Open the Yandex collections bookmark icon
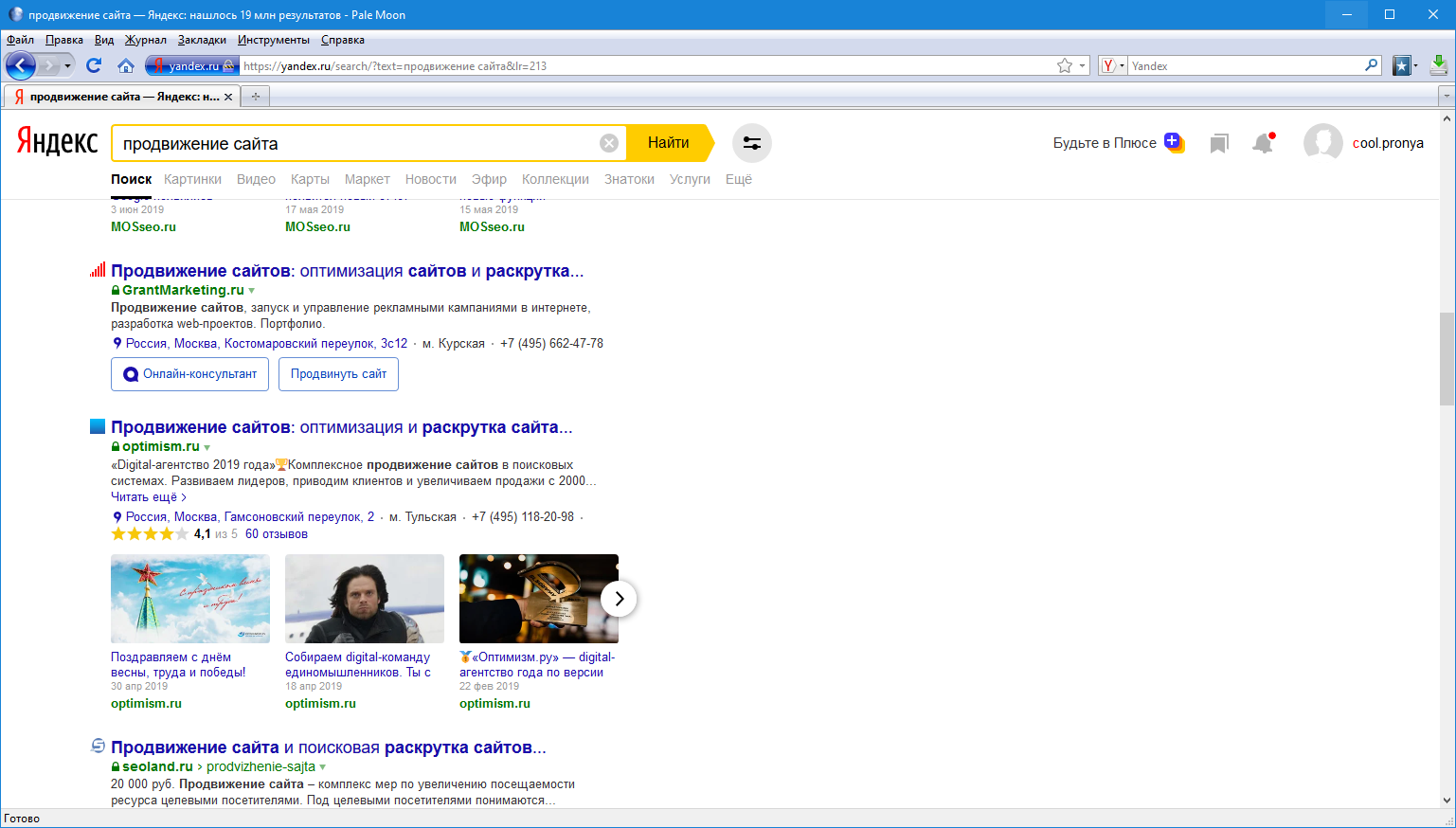This screenshot has height=828, width=1456. click(1219, 143)
